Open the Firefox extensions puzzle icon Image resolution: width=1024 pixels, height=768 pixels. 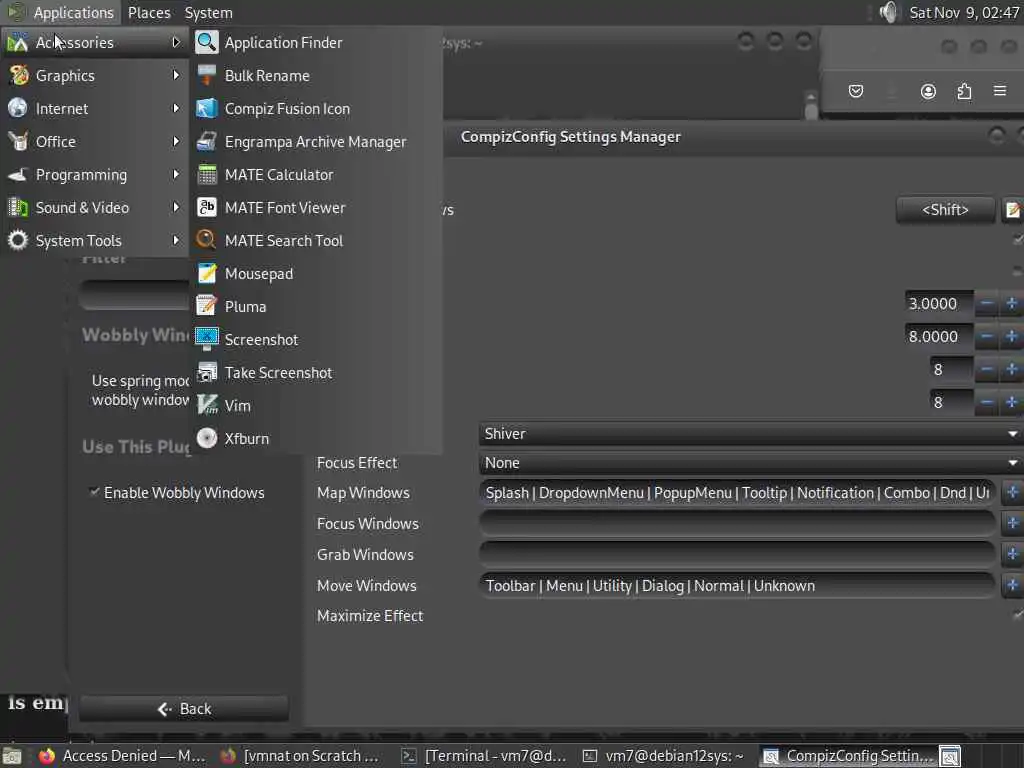pos(964,91)
